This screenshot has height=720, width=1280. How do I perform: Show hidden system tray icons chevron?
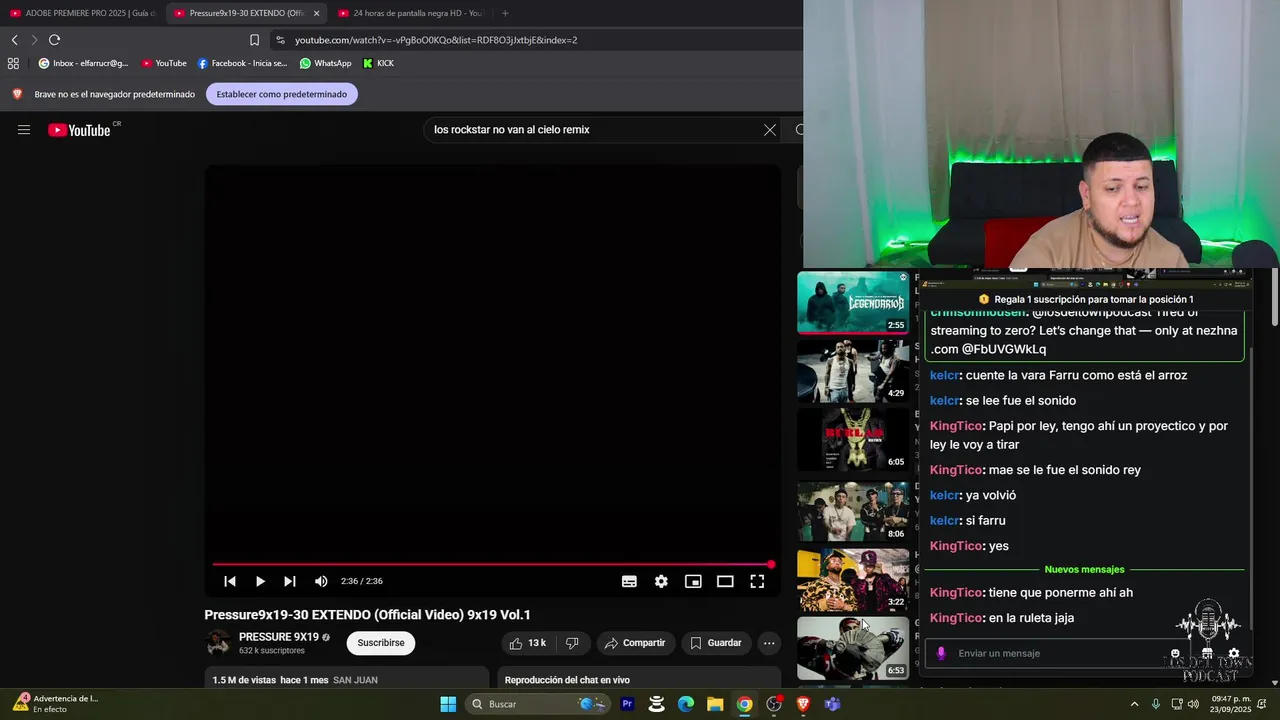(x=1134, y=704)
